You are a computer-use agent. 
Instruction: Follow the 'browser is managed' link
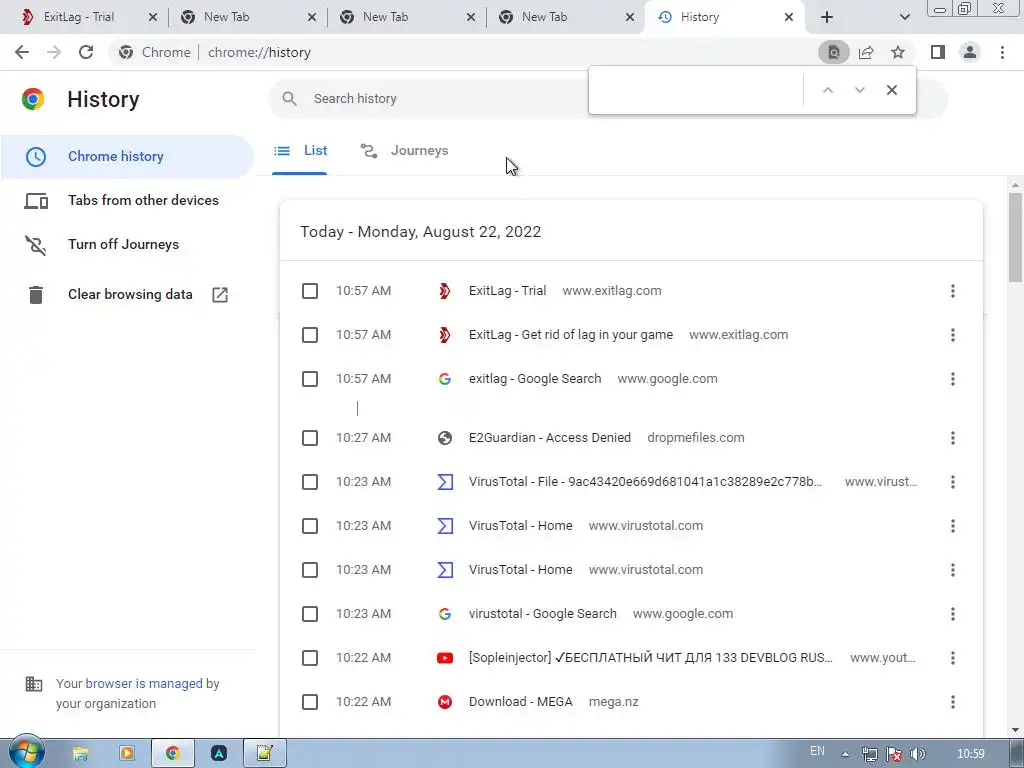(x=144, y=684)
